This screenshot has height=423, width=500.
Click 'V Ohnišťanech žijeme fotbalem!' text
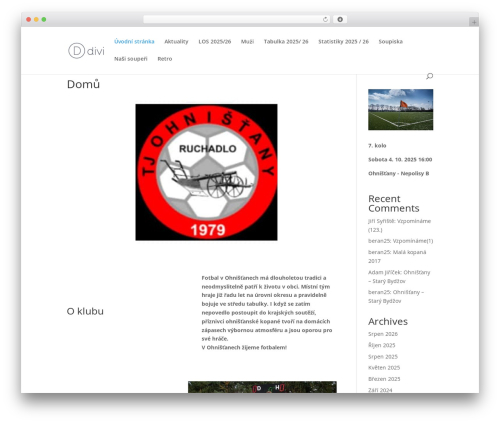point(244,347)
